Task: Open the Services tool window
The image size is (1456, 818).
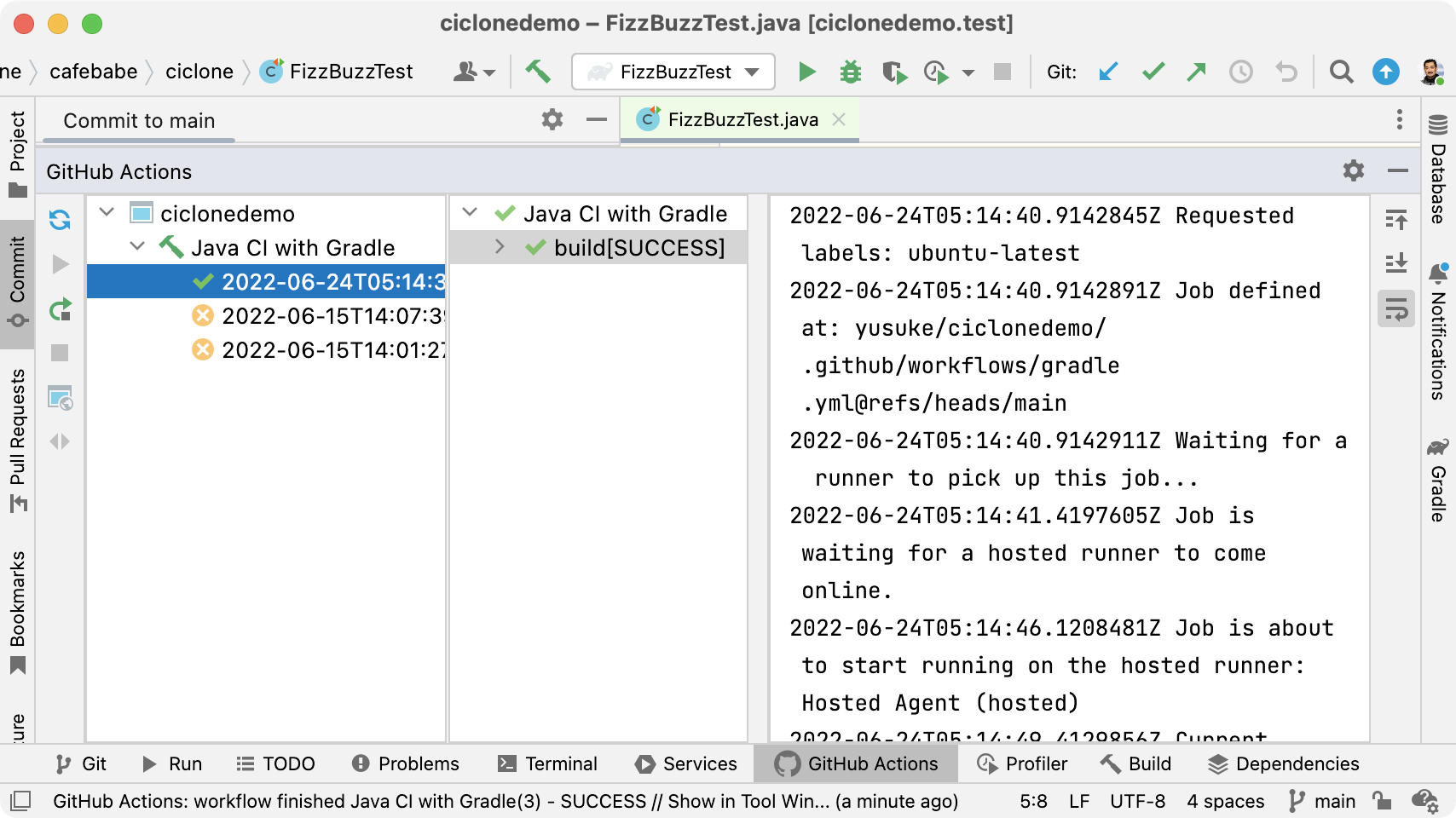Action: click(686, 763)
